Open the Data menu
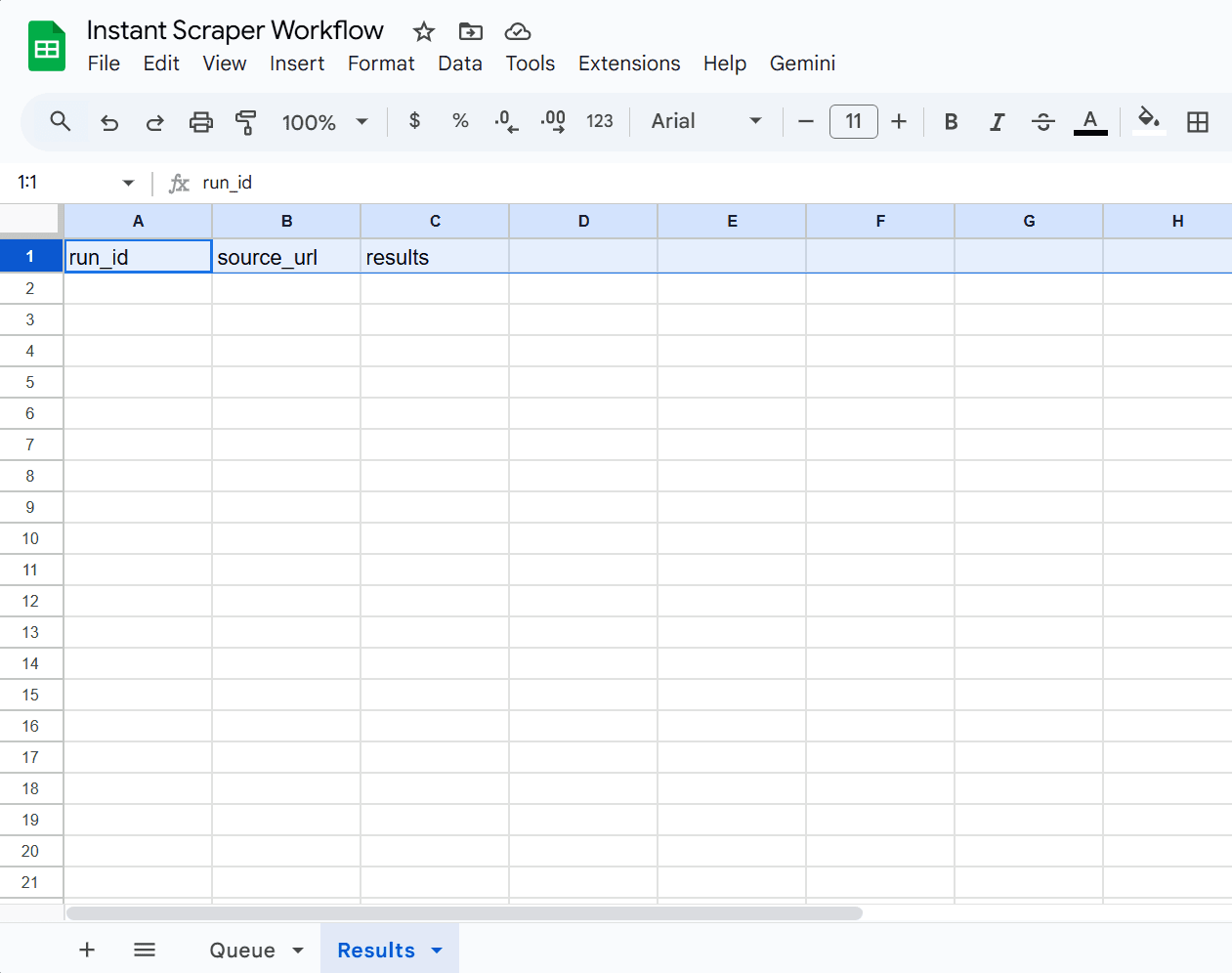This screenshot has height=973, width=1232. tap(460, 63)
